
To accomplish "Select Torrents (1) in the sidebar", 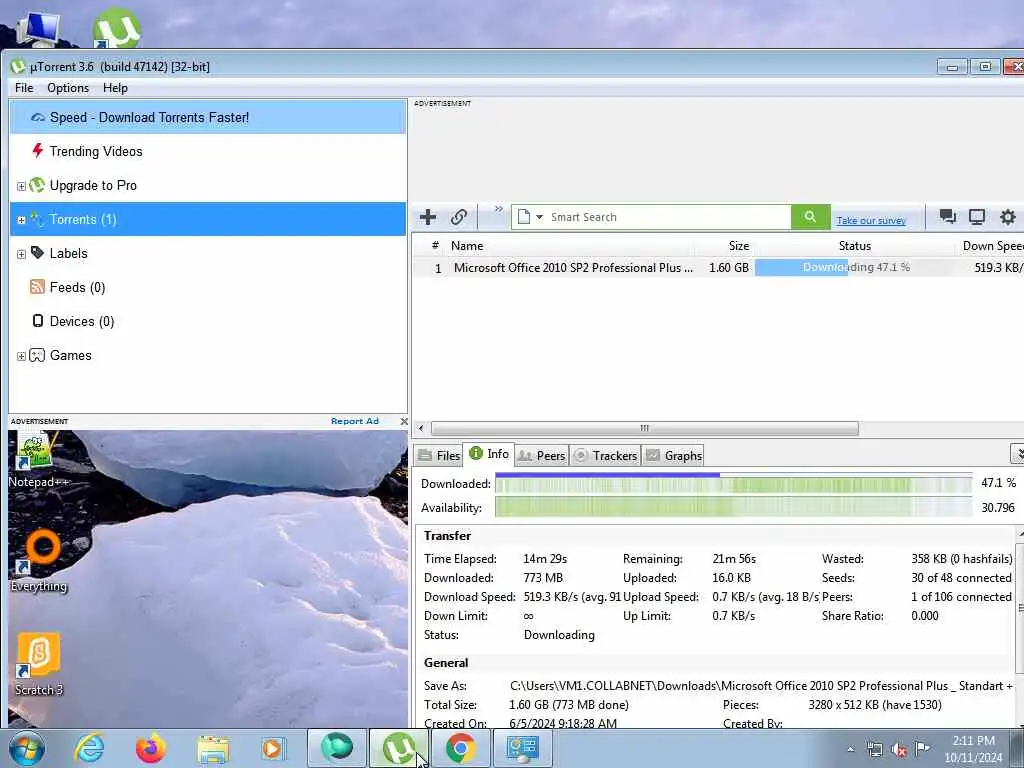I will [208, 219].
